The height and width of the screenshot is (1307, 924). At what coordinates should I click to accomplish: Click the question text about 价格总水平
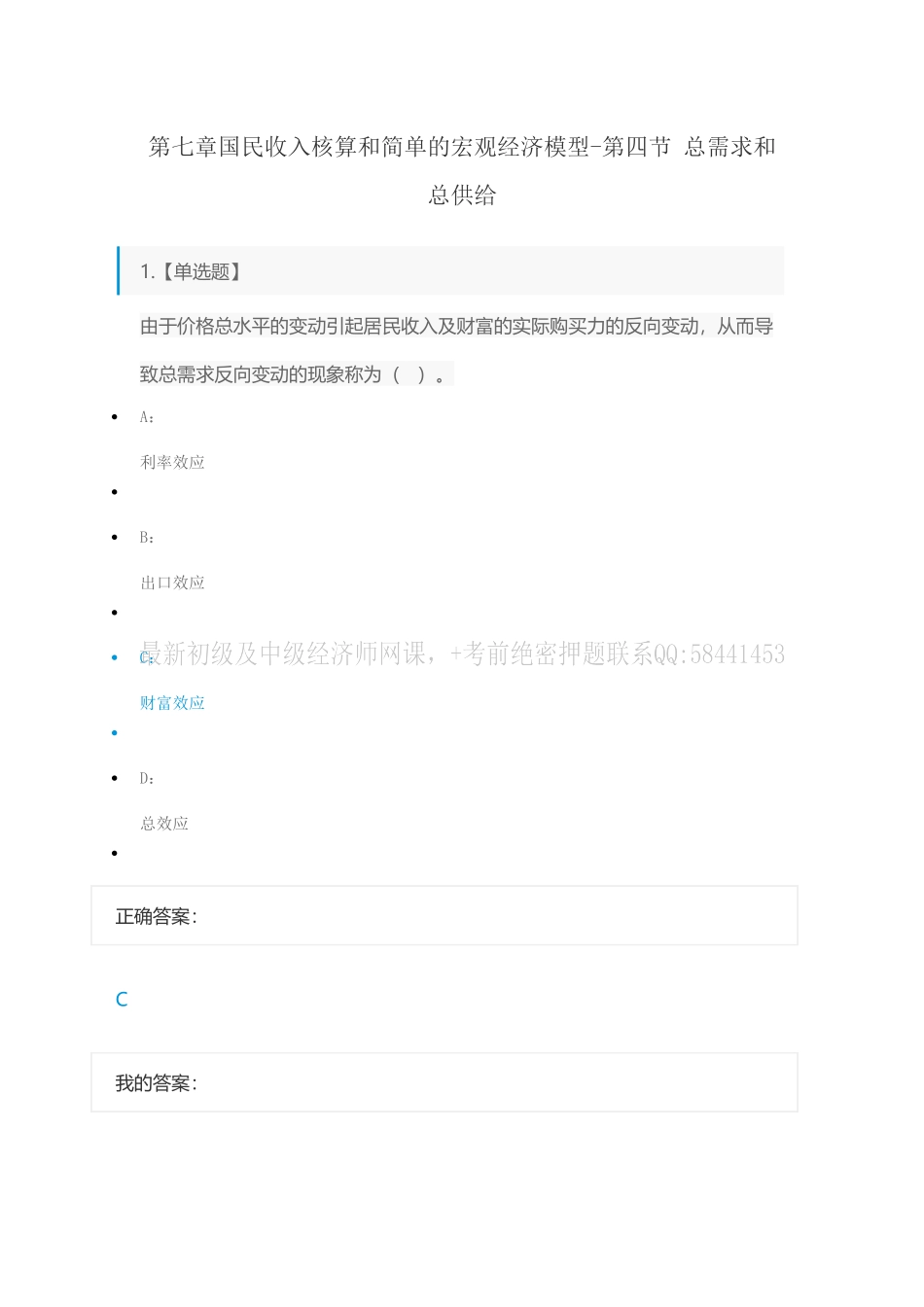pyautogui.click(x=456, y=350)
